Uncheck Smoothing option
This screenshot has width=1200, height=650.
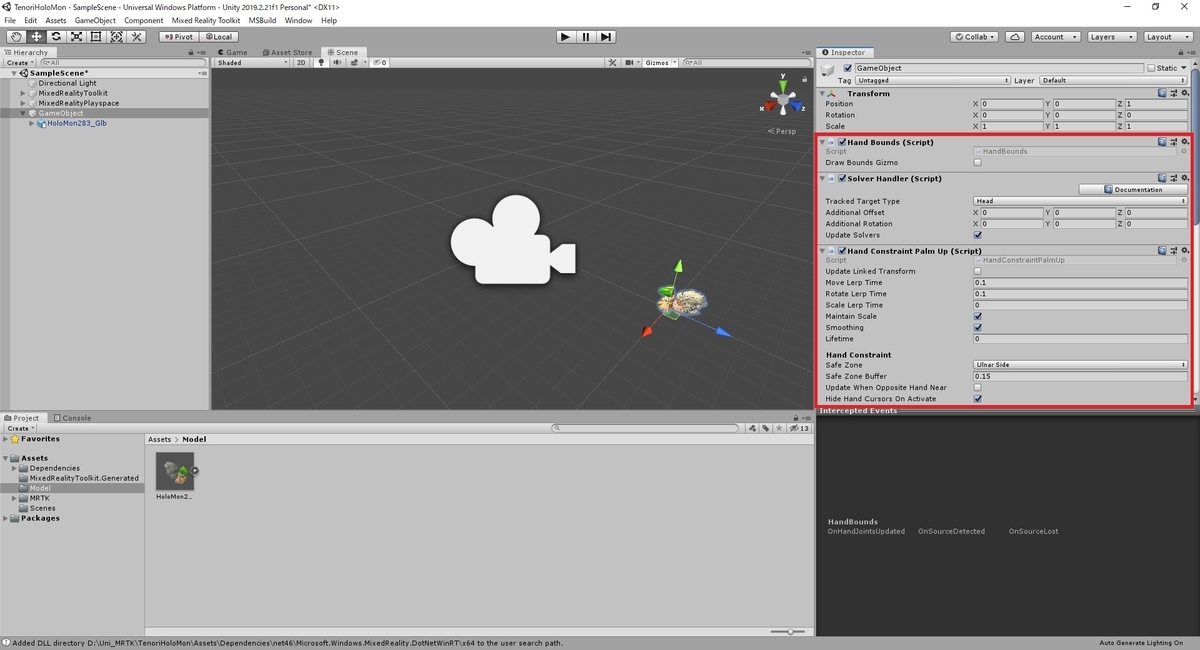pos(977,327)
